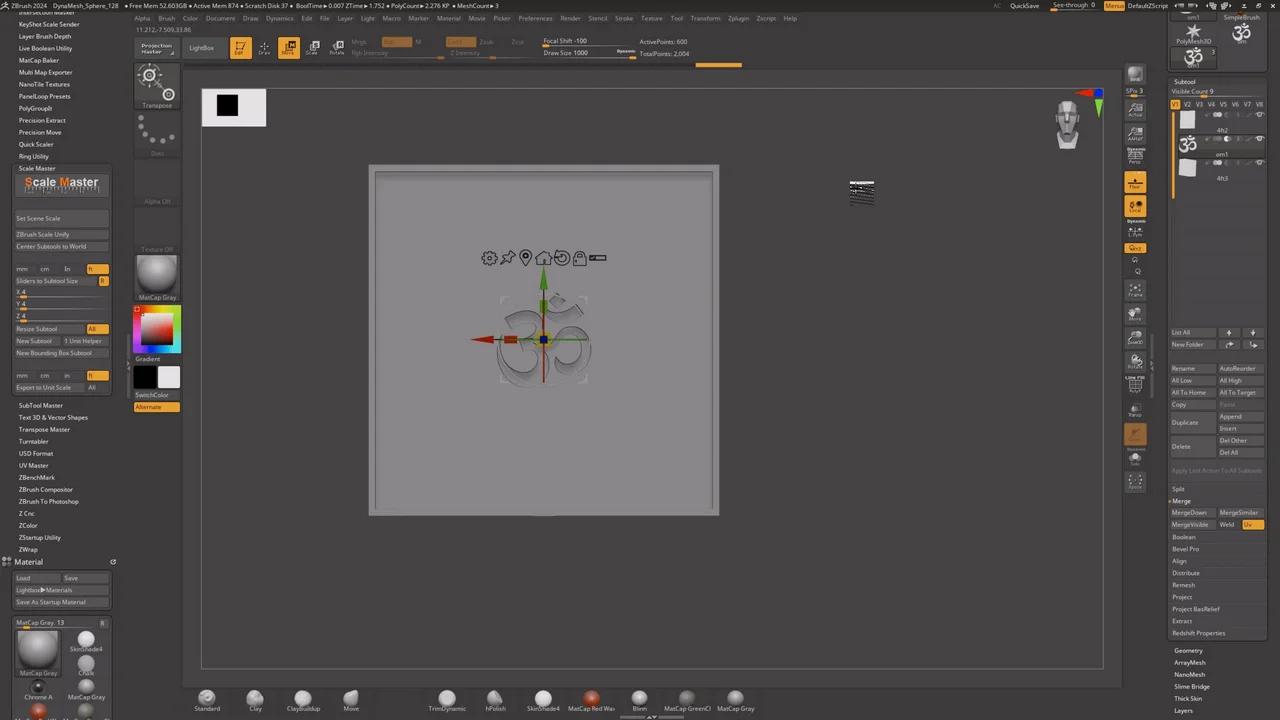Viewport: 1280px width, 720px height.
Task: Click the Duplicate subtool button
Action: coord(1192,423)
